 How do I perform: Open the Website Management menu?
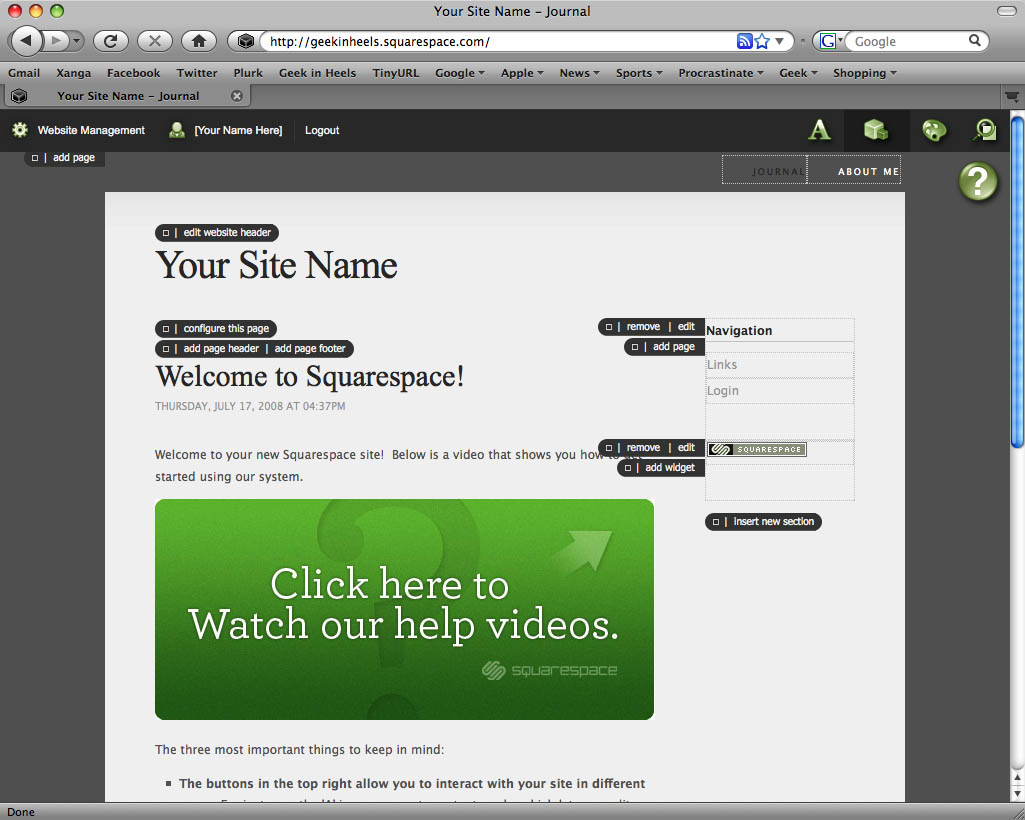(91, 130)
